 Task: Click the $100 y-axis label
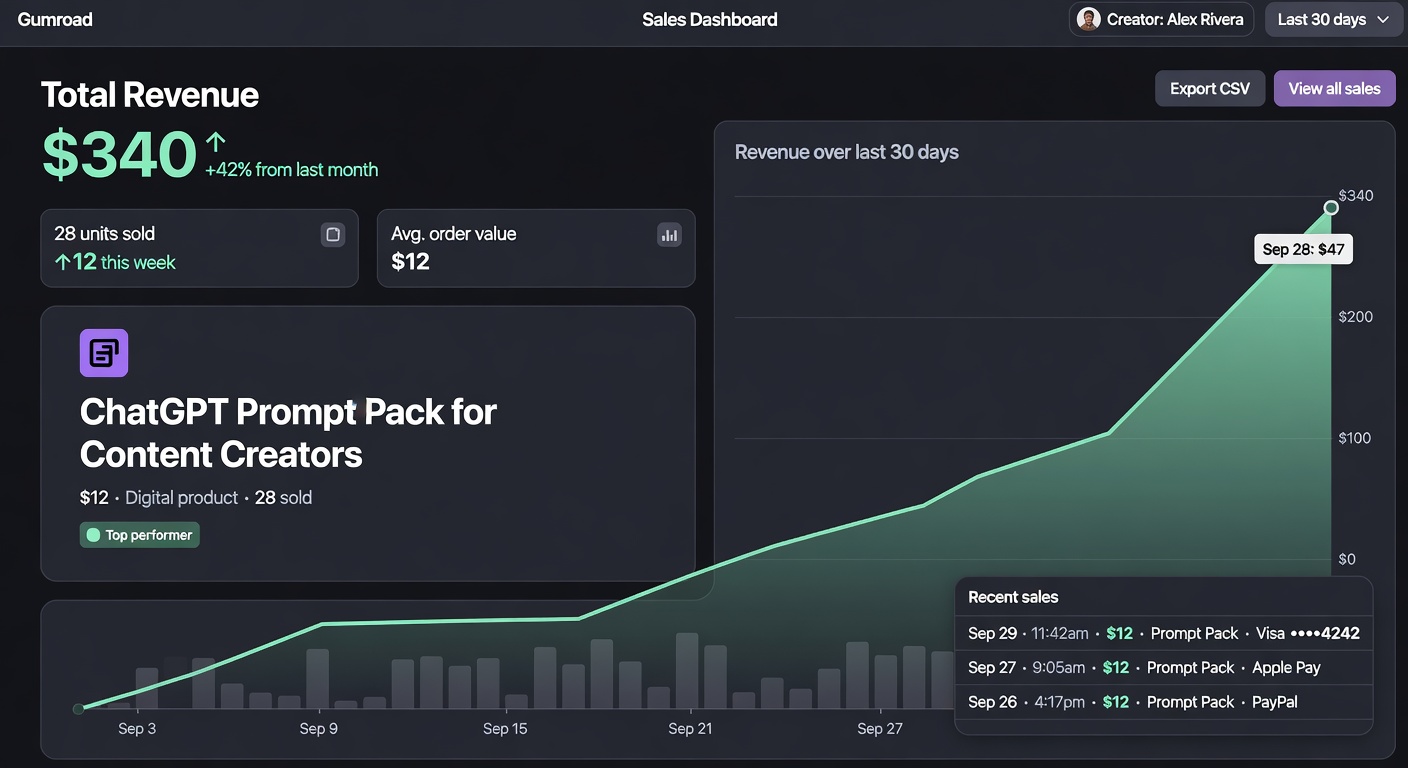coord(1355,438)
